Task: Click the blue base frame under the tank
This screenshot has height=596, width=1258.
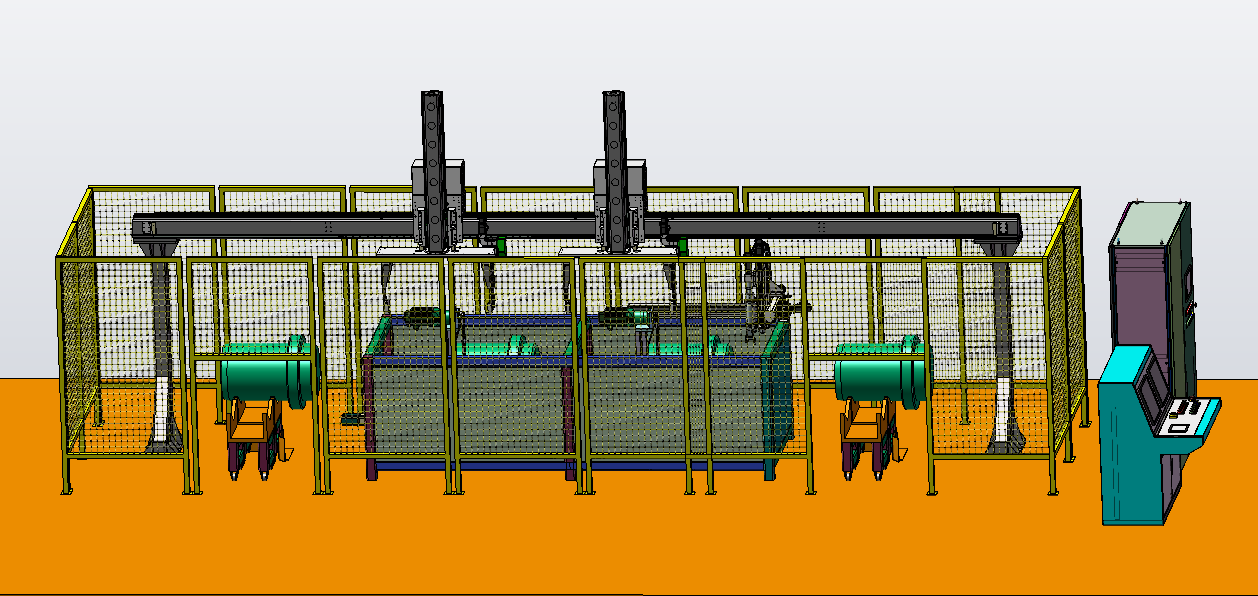Action: [470, 465]
